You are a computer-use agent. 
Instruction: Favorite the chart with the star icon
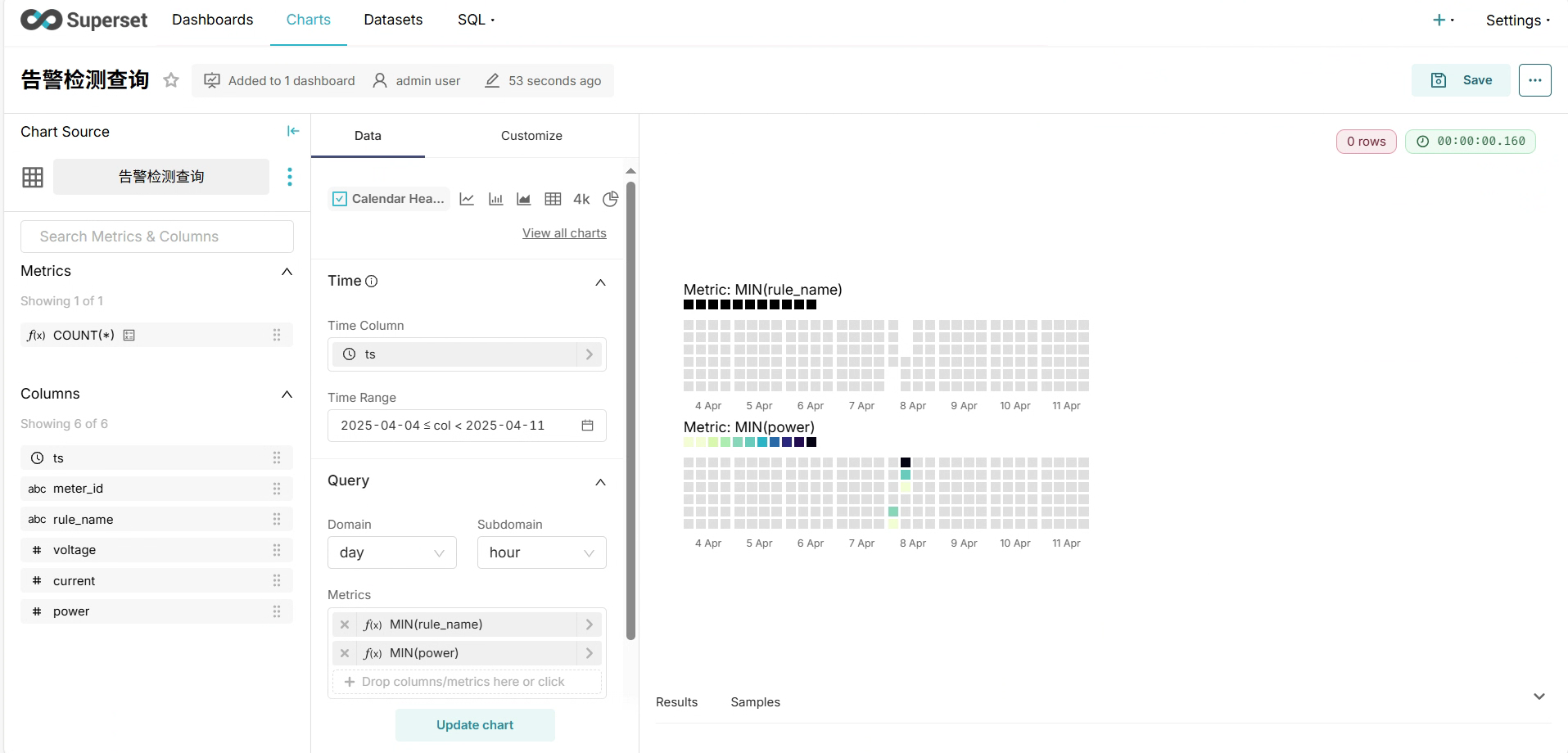pyautogui.click(x=171, y=80)
